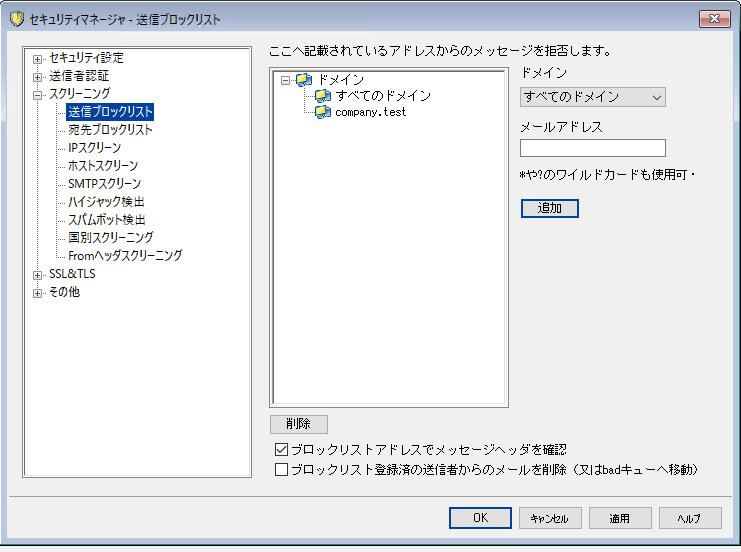The image size is (741, 552).
Task: Expand the SSL&TLS tree node
Action: (x=38, y=274)
